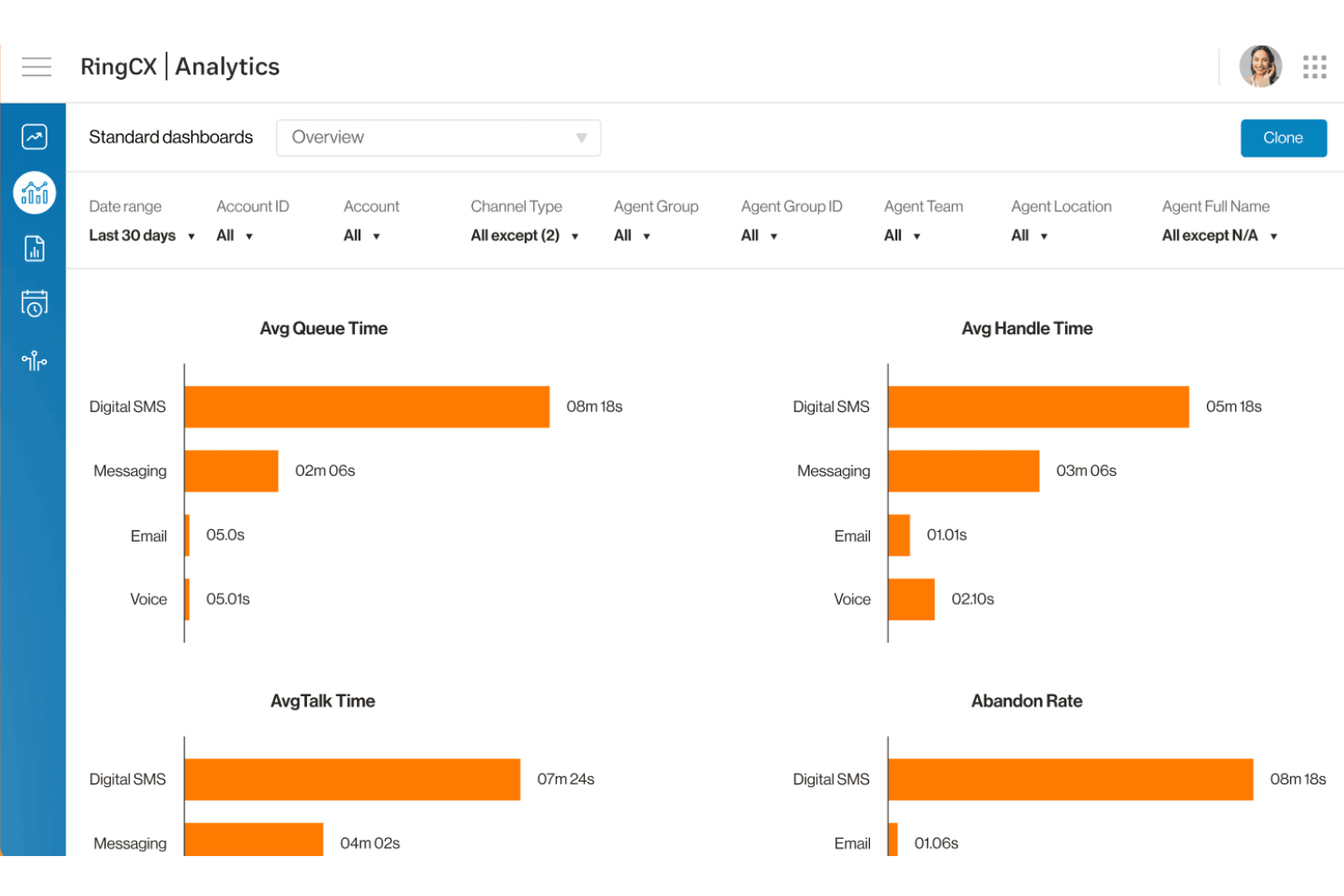Click Email bar in Avg Handle Time
This screenshot has height=896, width=1344.
(x=899, y=536)
